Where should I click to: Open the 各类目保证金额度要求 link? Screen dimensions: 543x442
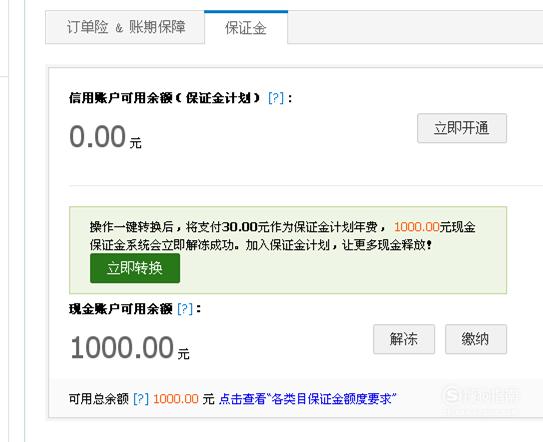[308, 399]
